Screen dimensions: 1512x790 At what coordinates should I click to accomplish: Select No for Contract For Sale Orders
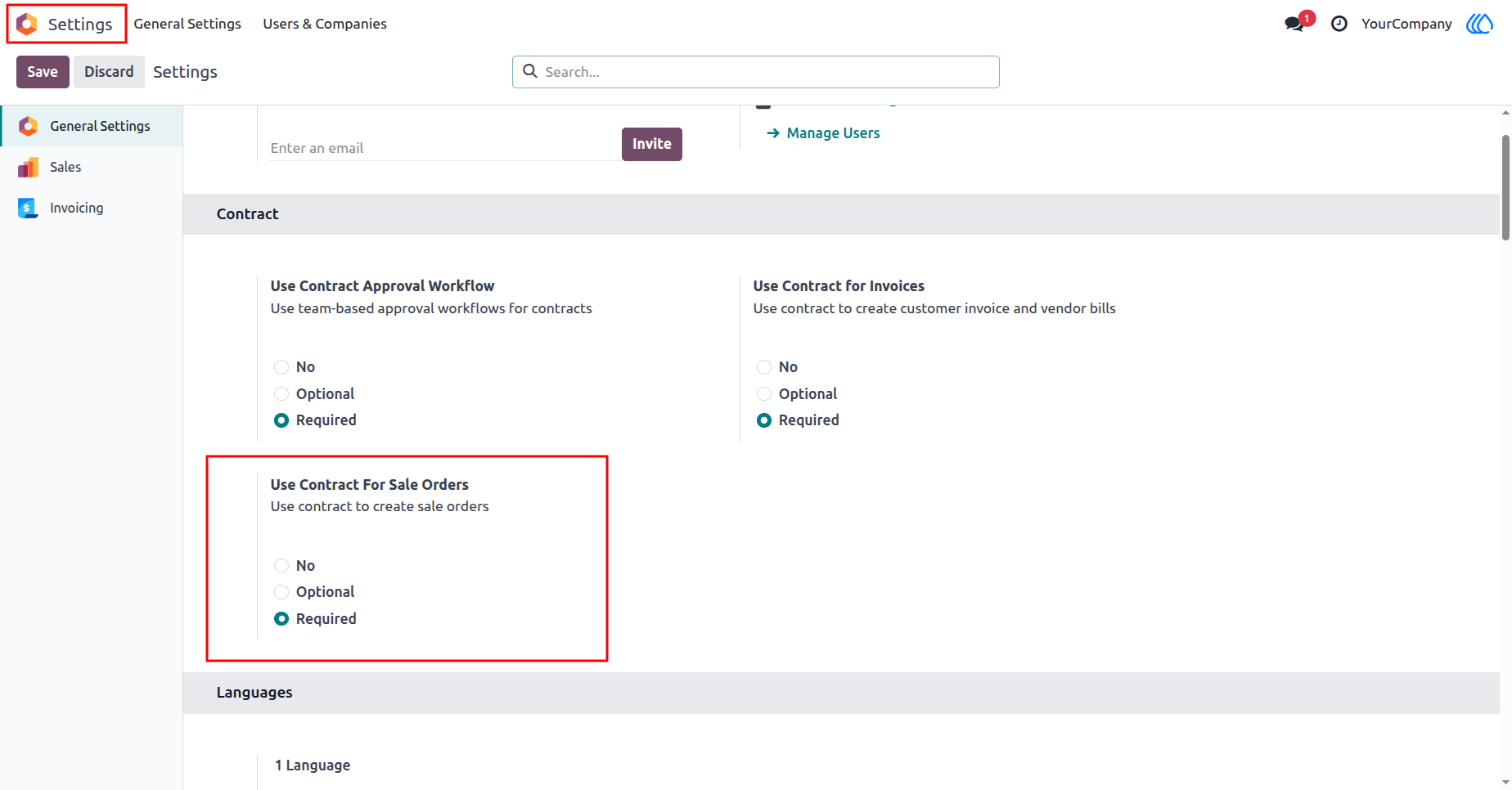pyautogui.click(x=281, y=566)
